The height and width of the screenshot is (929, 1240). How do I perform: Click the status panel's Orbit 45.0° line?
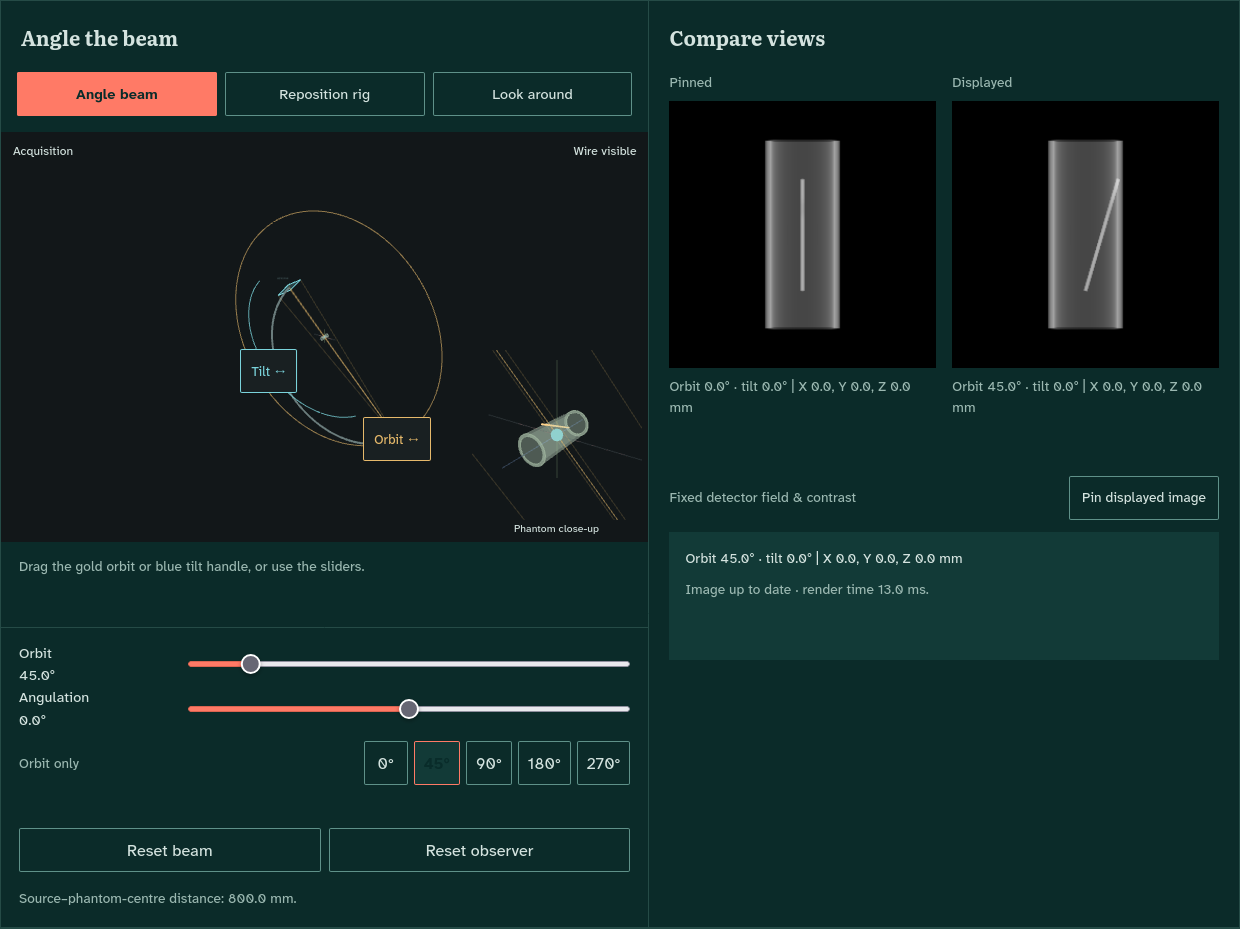(824, 558)
